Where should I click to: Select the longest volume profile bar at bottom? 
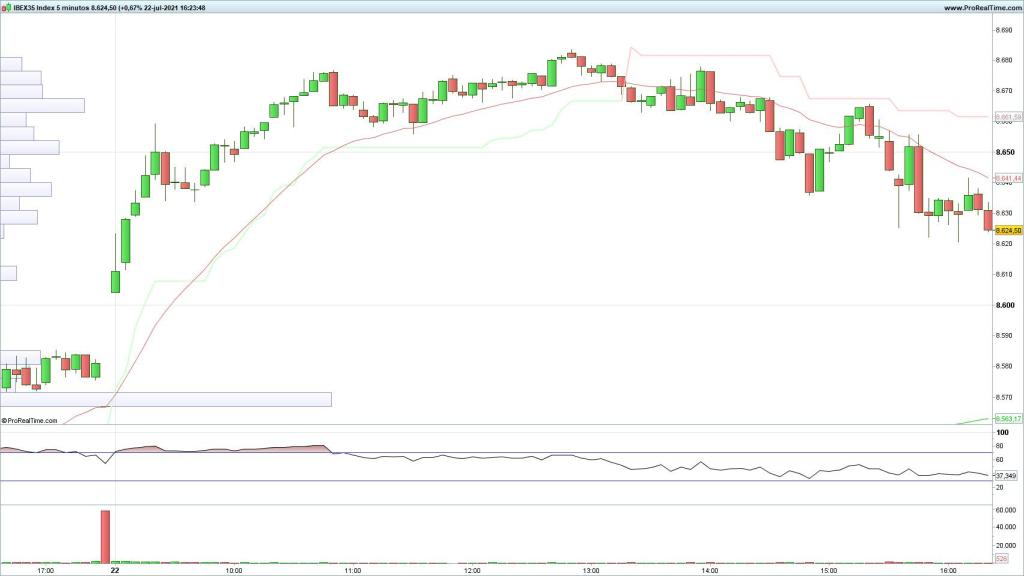coord(165,399)
